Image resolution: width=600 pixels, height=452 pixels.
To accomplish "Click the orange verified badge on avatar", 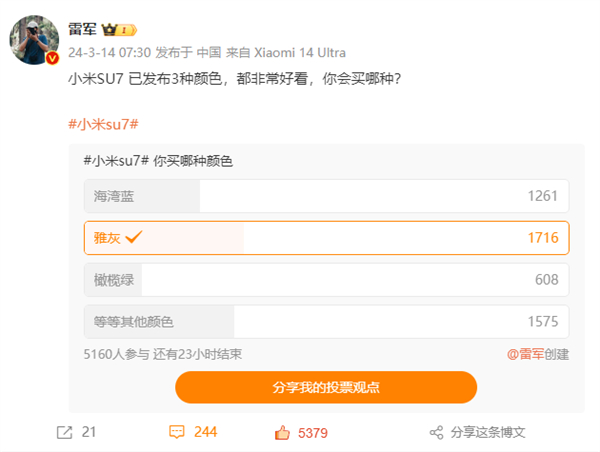I will 54,60.
